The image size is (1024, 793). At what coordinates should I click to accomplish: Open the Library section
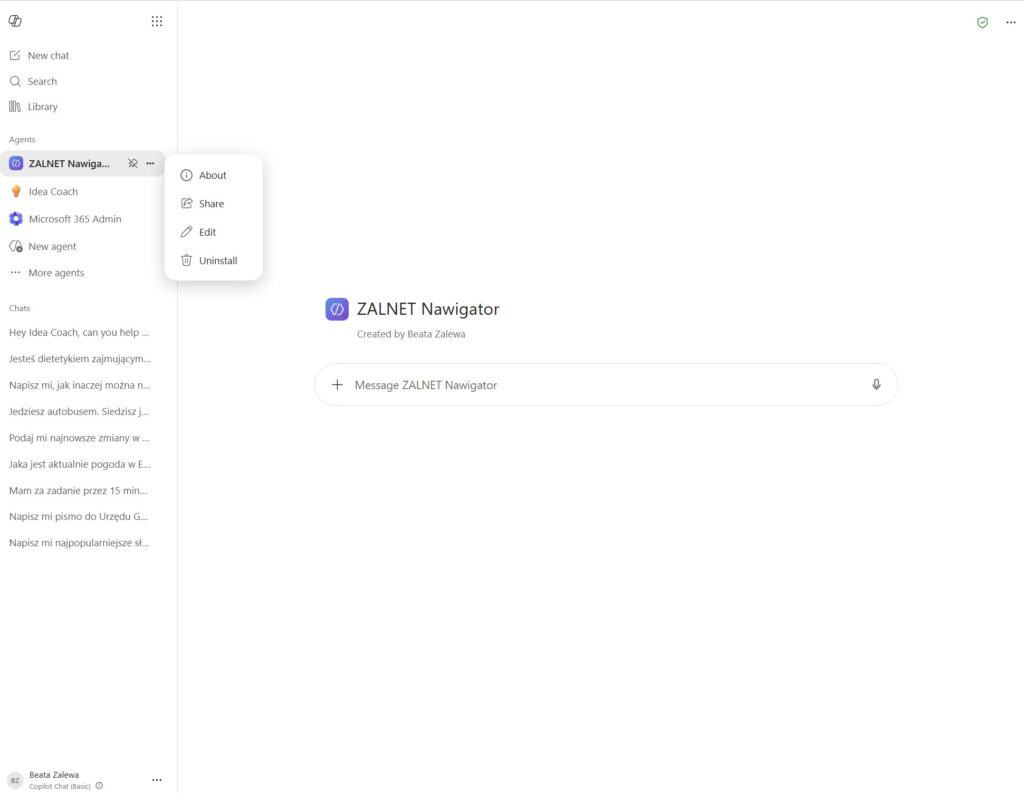[x=33, y=106]
